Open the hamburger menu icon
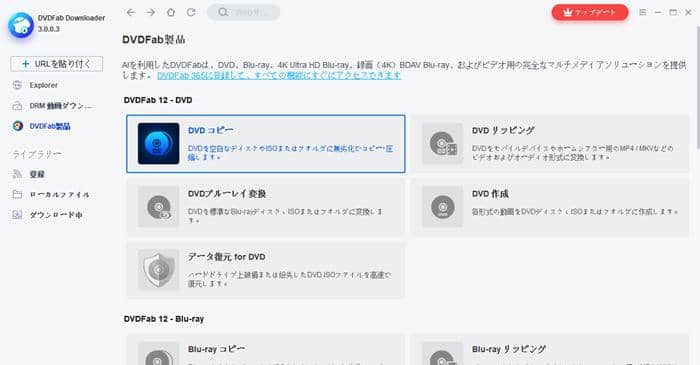 (642, 12)
